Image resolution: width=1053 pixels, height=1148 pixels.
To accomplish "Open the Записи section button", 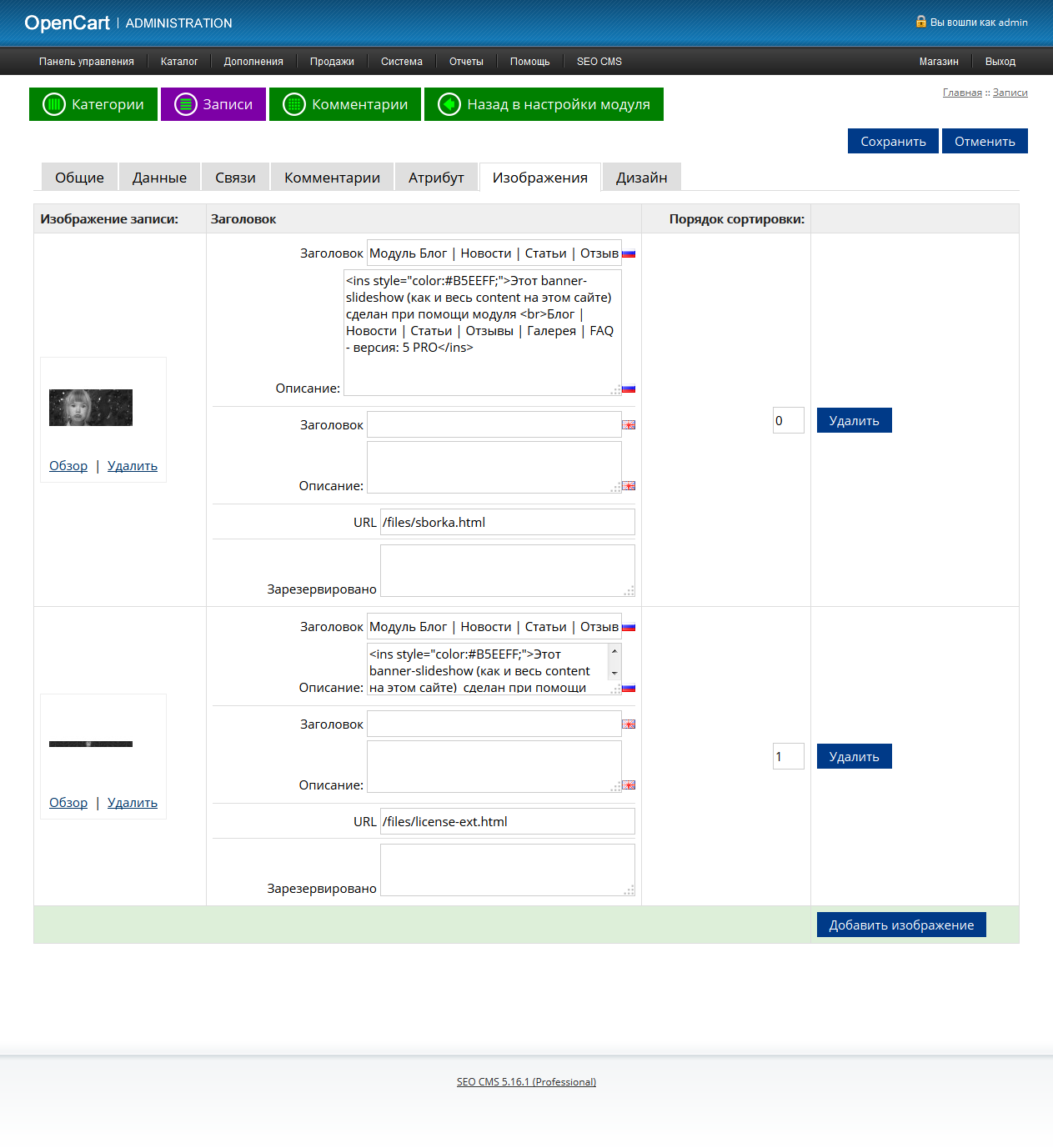I will [x=213, y=104].
